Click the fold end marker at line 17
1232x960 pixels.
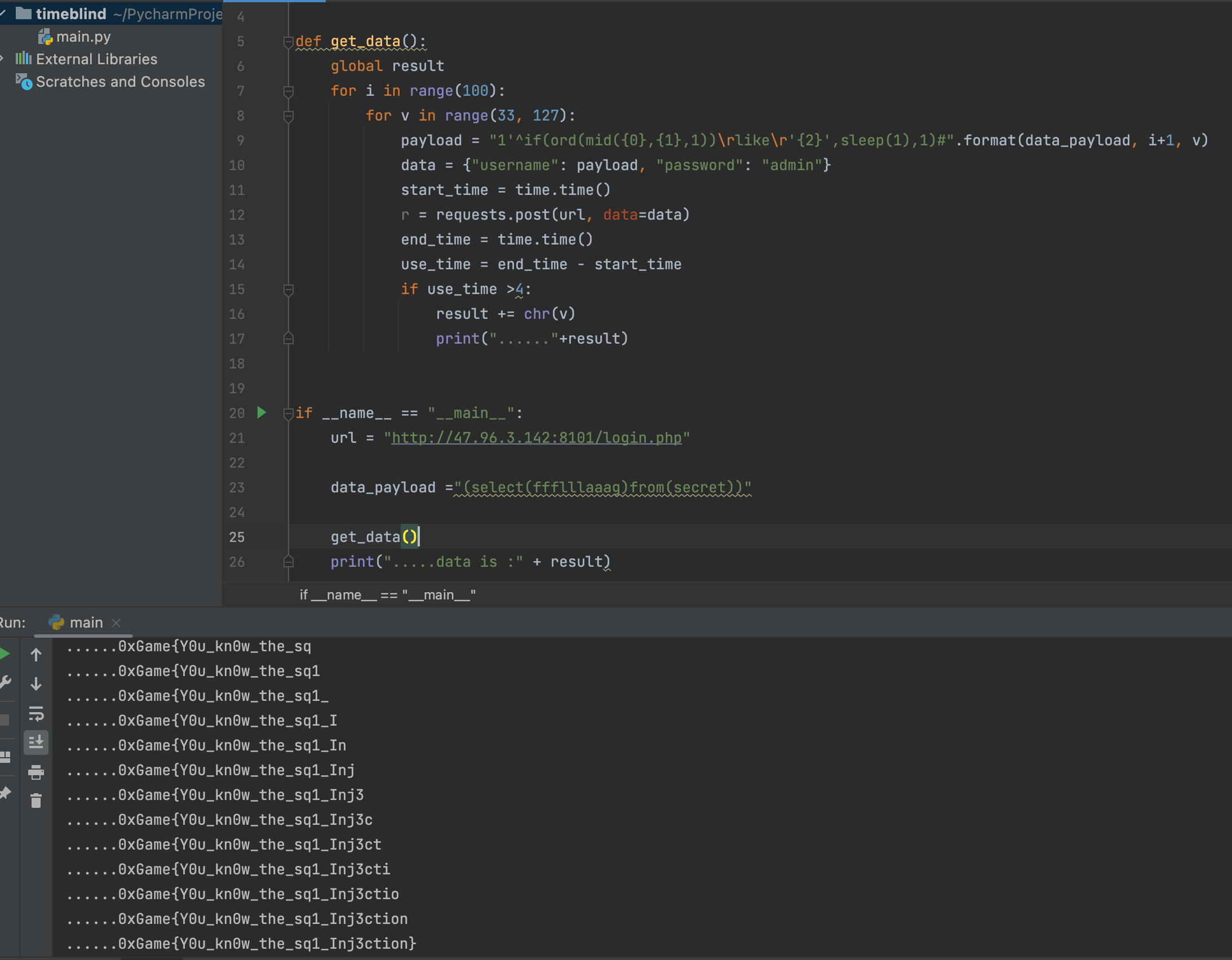(288, 339)
